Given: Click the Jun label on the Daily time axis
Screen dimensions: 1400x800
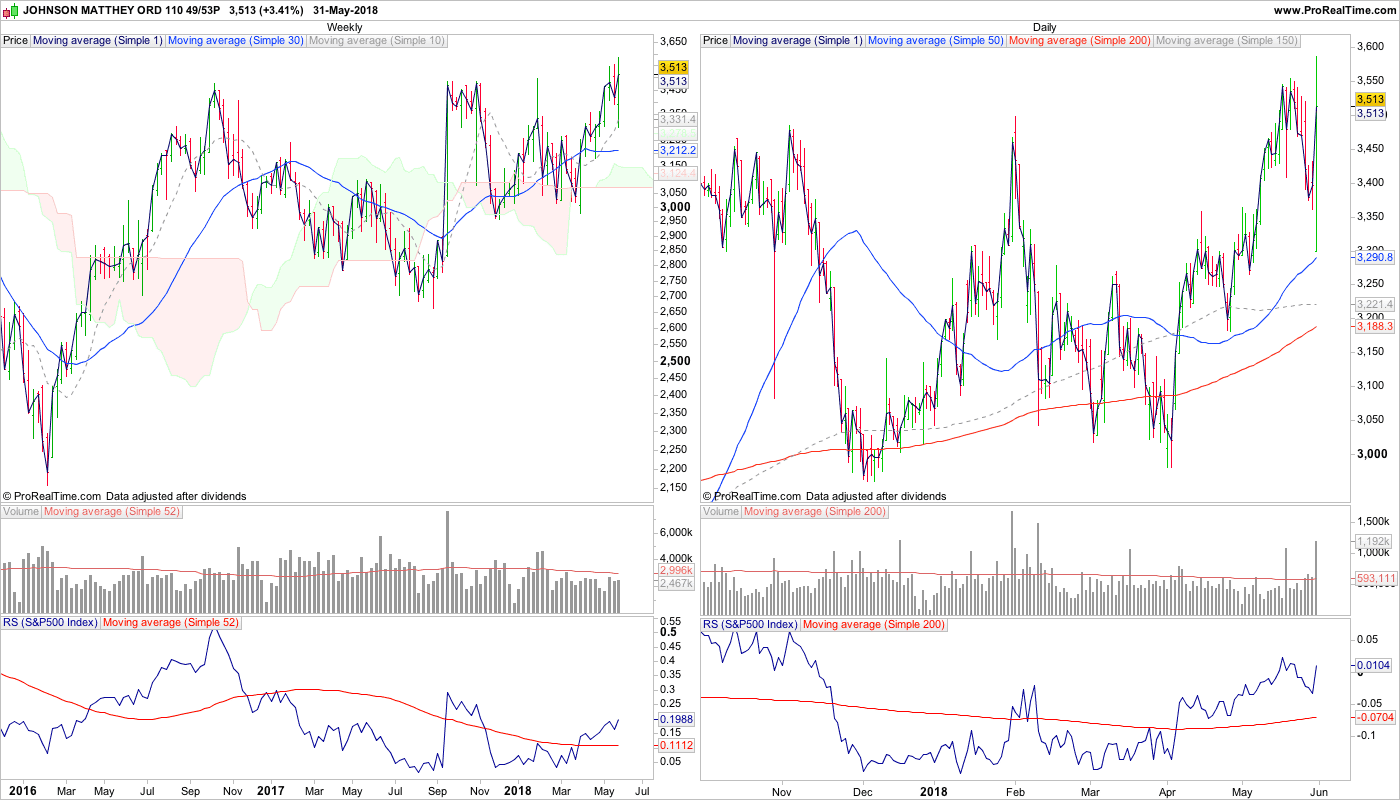Looking at the screenshot, I should pyautogui.click(x=1319, y=791).
